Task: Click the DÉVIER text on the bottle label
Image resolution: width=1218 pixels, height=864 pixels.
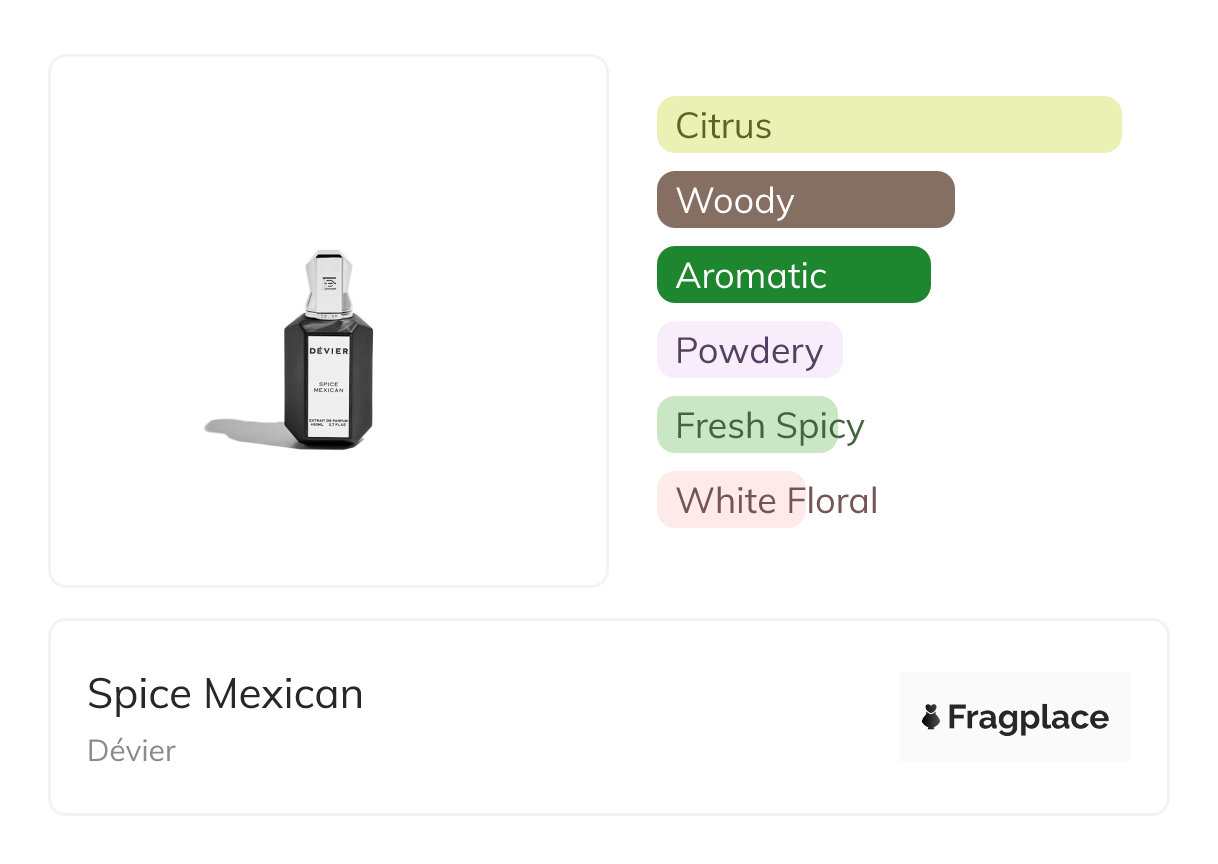Action: pos(329,351)
